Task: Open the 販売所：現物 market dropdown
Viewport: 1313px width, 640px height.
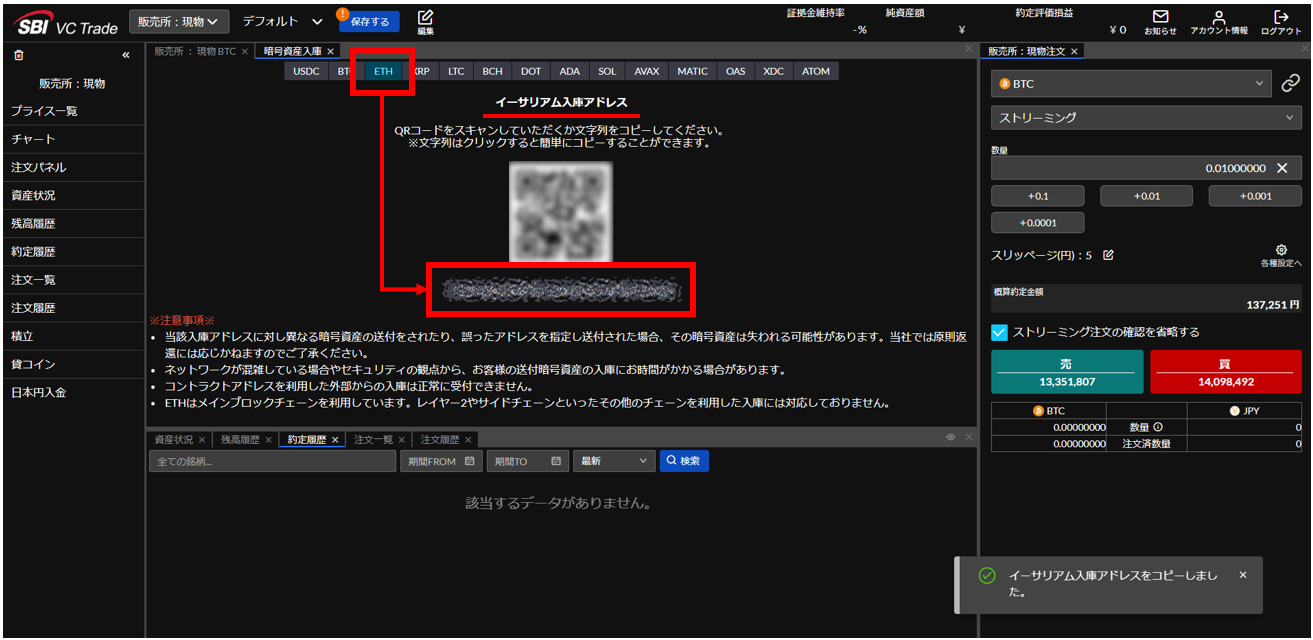Action: pyautogui.click(x=179, y=21)
